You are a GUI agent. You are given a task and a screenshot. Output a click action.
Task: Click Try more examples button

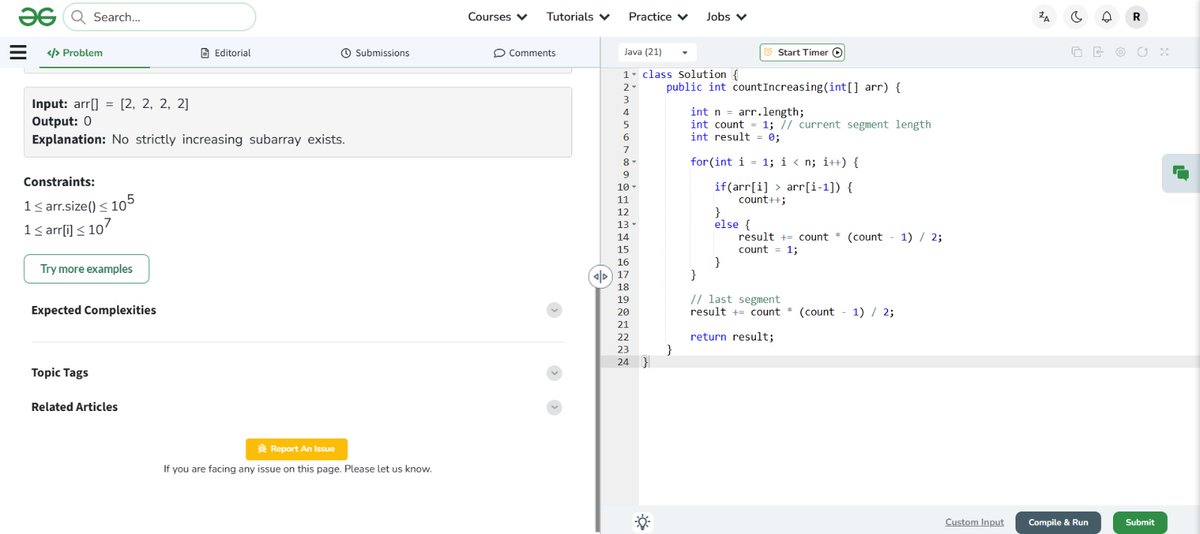pyautogui.click(x=86, y=269)
